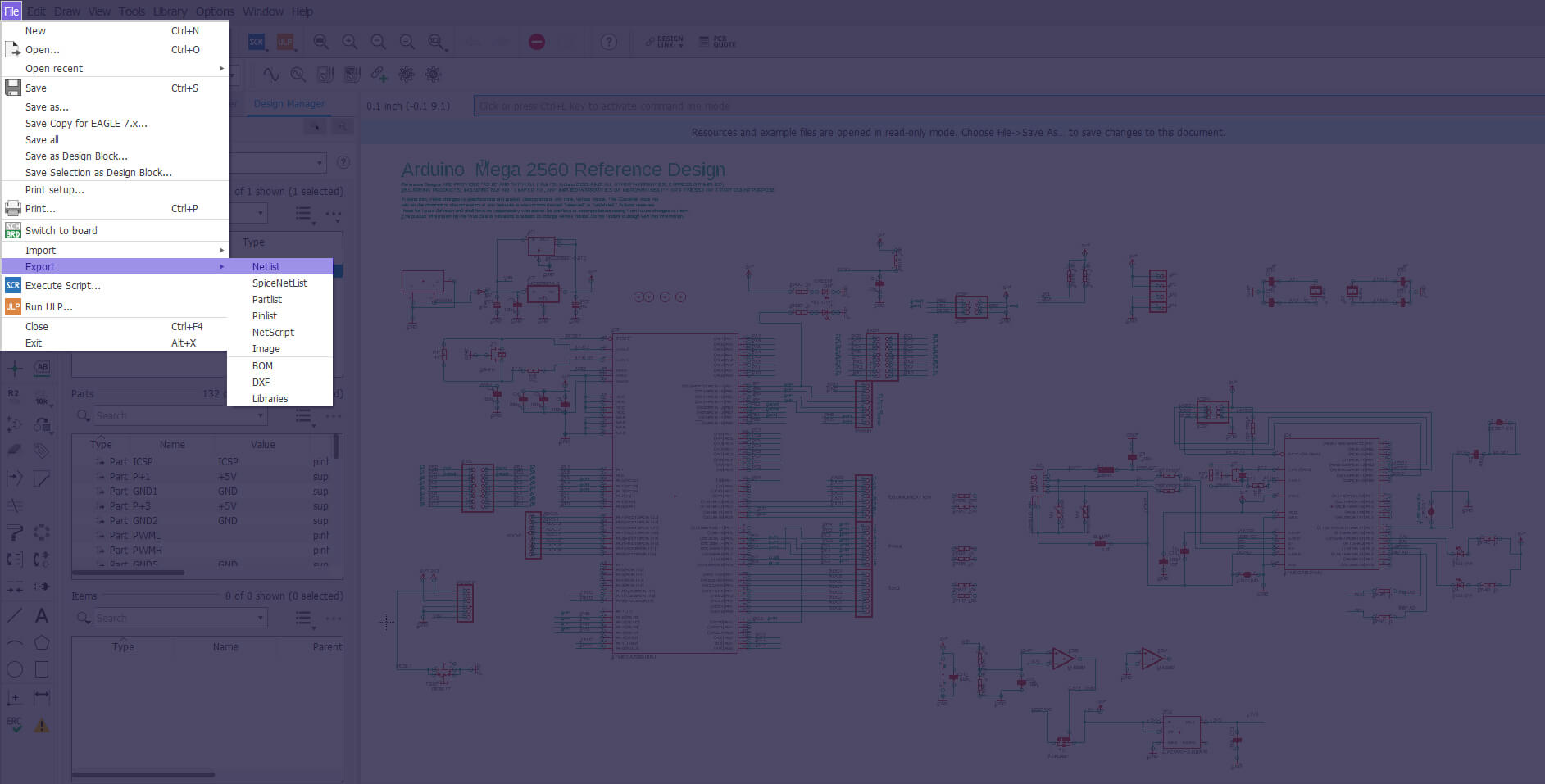The height and width of the screenshot is (784, 1545).
Task: Choose BOM export option
Action: tap(280, 365)
